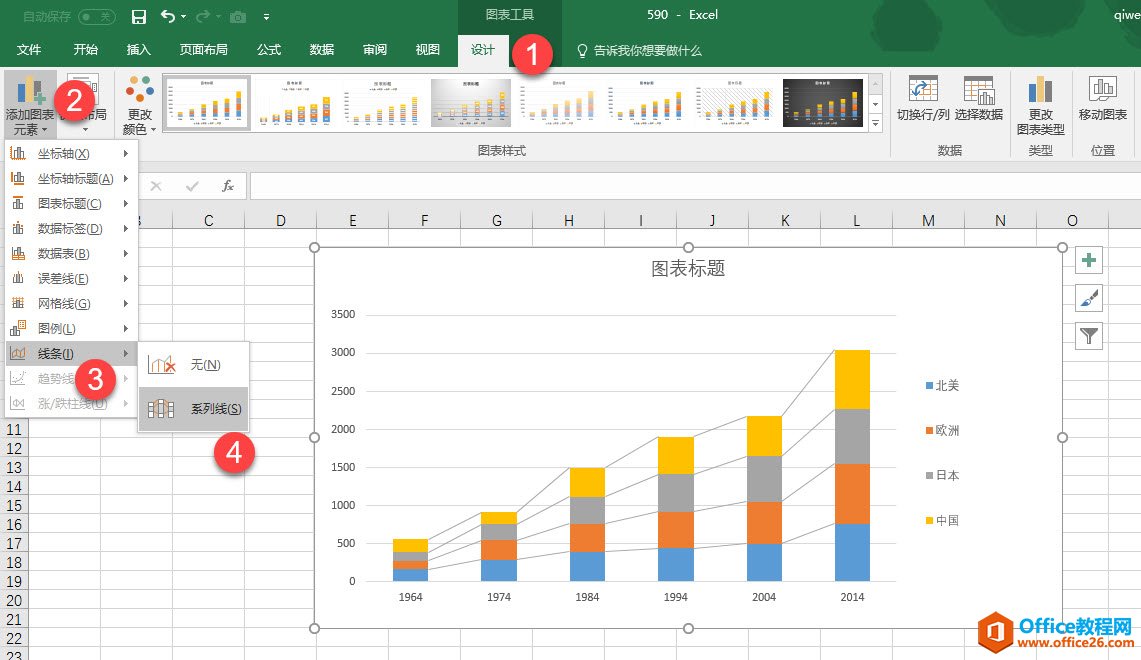Image resolution: width=1141 pixels, height=660 pixels.
Task: Open the chart filter funnel button
Action: tap(1089, 336)
